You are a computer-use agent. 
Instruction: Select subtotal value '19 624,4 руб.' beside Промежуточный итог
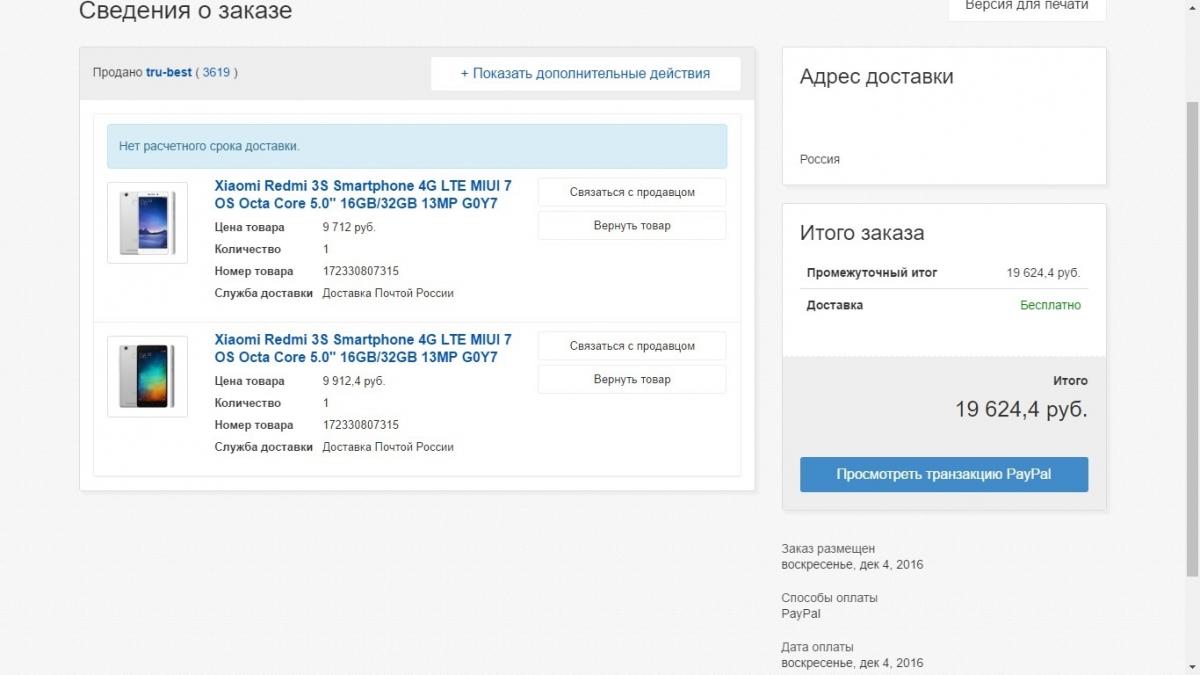[x=1043, y=273]
